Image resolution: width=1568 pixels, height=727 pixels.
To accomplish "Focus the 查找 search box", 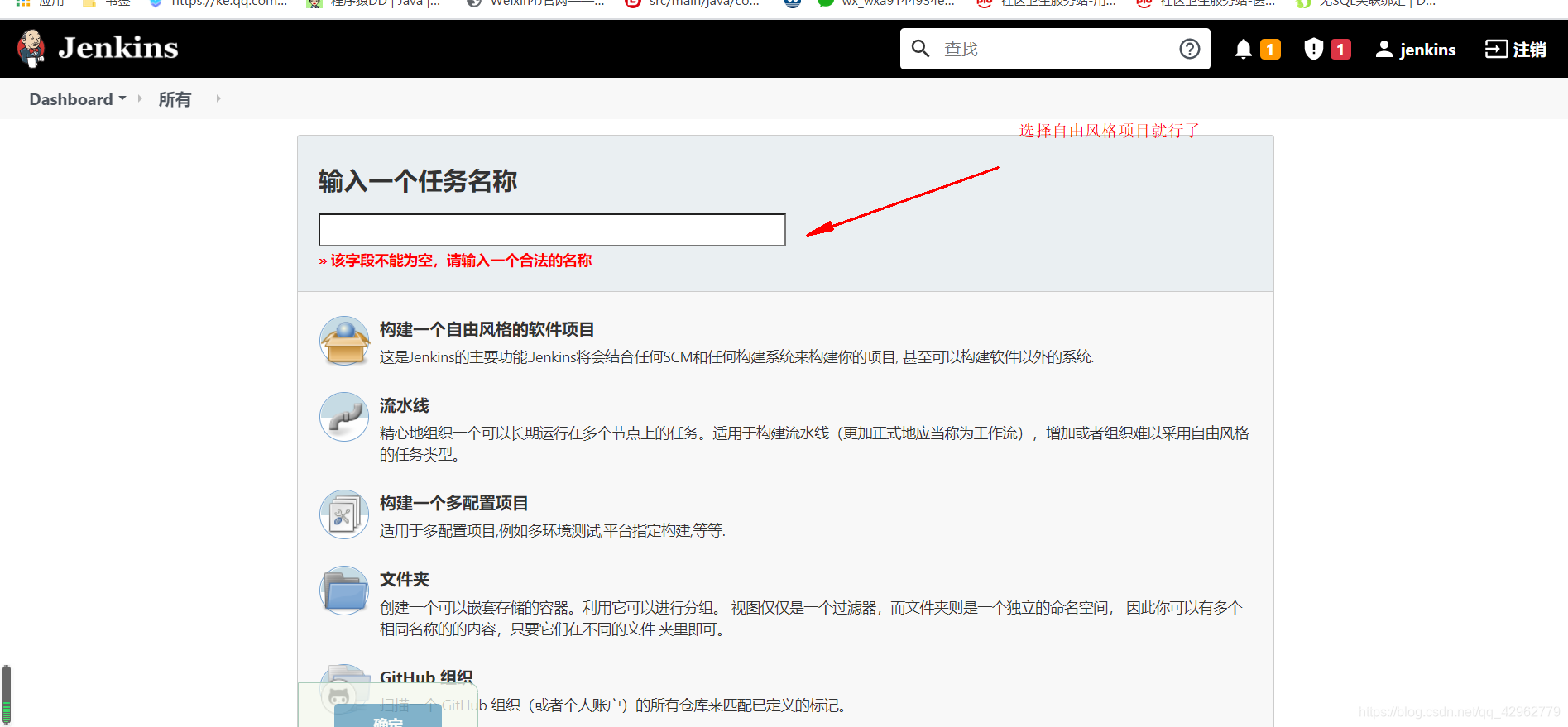I will (1055, 49).
